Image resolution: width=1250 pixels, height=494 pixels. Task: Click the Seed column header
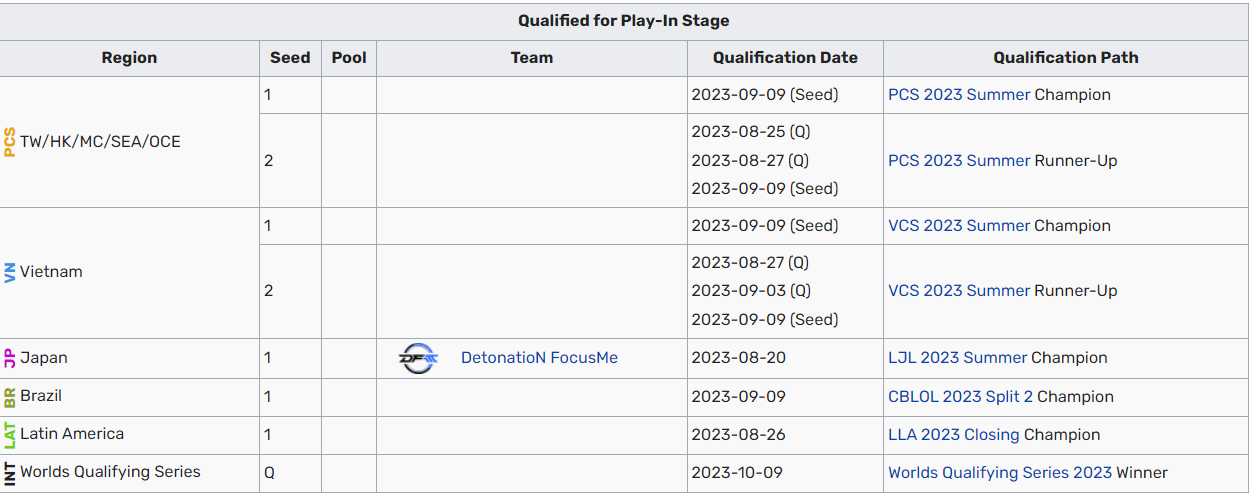click(290, 58)
